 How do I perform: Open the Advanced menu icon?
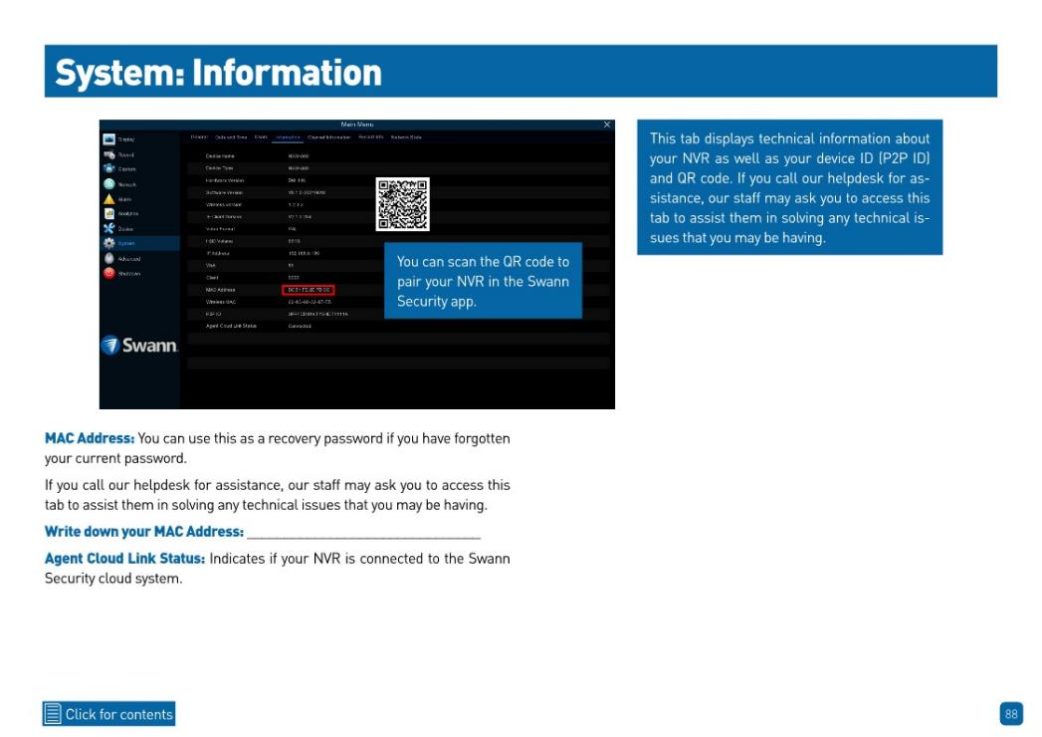click(x=108, y=258)
